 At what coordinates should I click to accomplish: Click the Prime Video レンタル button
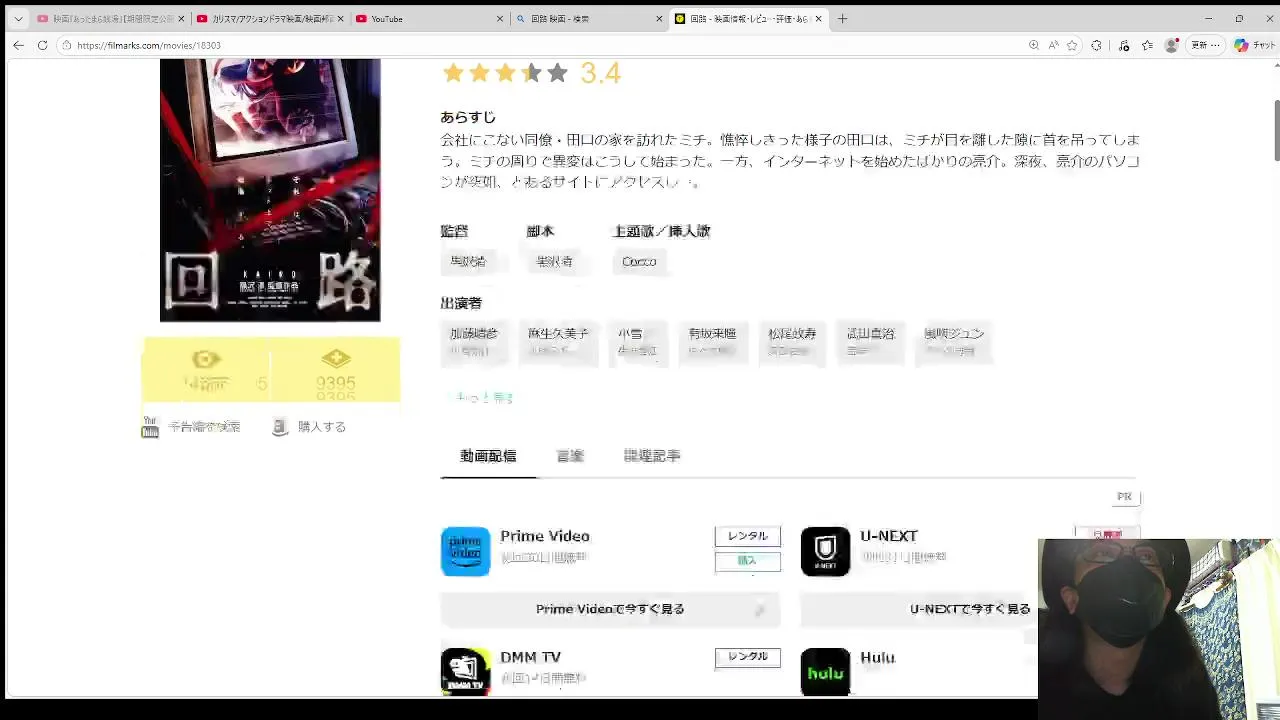point(747,536)
